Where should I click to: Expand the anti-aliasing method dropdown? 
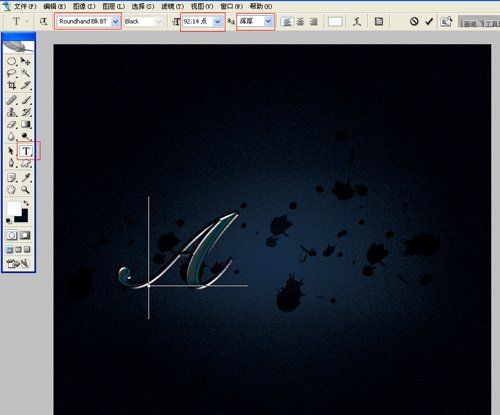pos(268,22)
